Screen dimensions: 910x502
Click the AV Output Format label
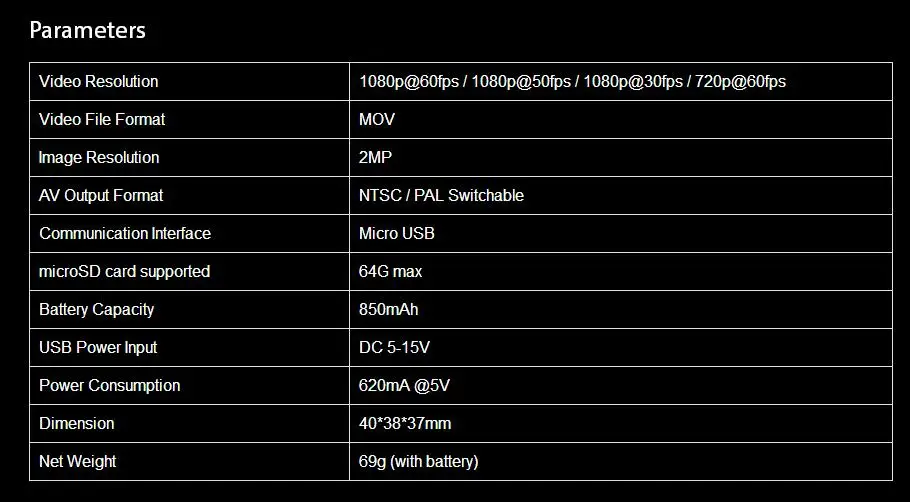tap(101, 195)
